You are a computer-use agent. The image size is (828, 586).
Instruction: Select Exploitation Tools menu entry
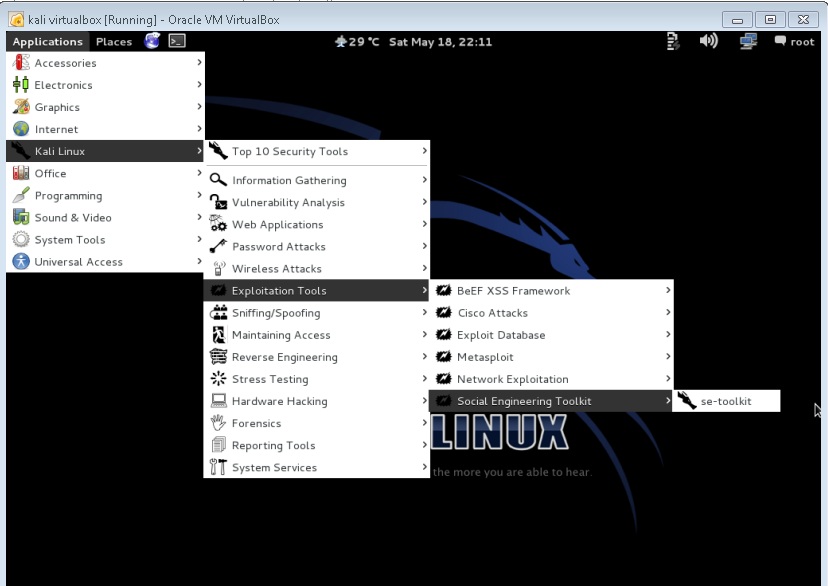click(316, 290)
